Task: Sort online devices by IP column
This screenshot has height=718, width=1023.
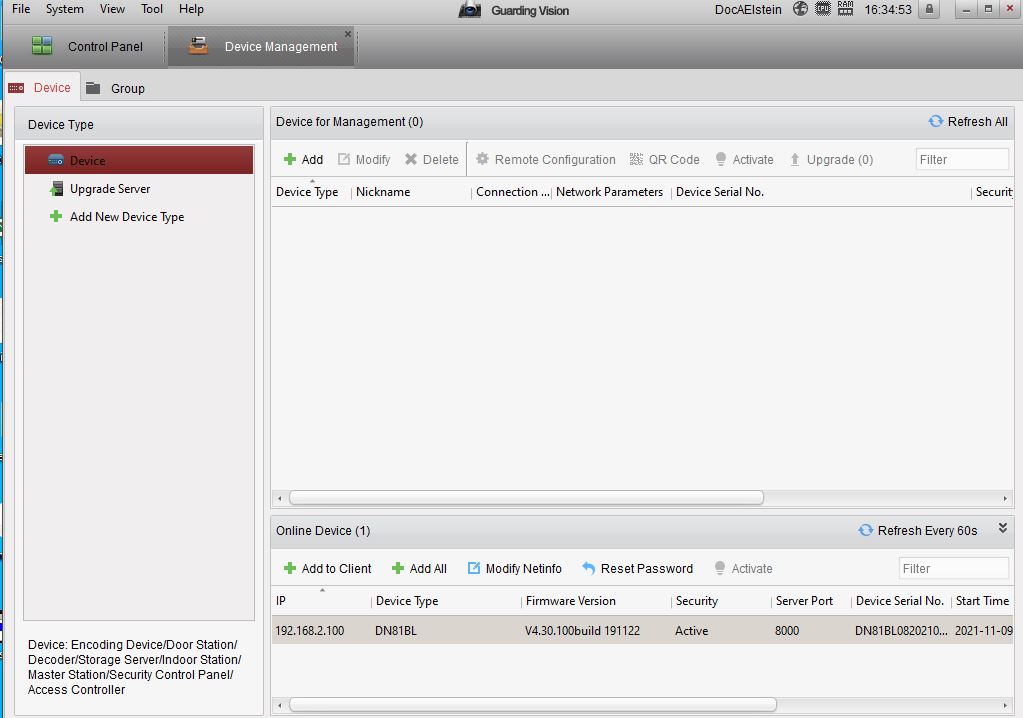Action: tap(281, 601)
